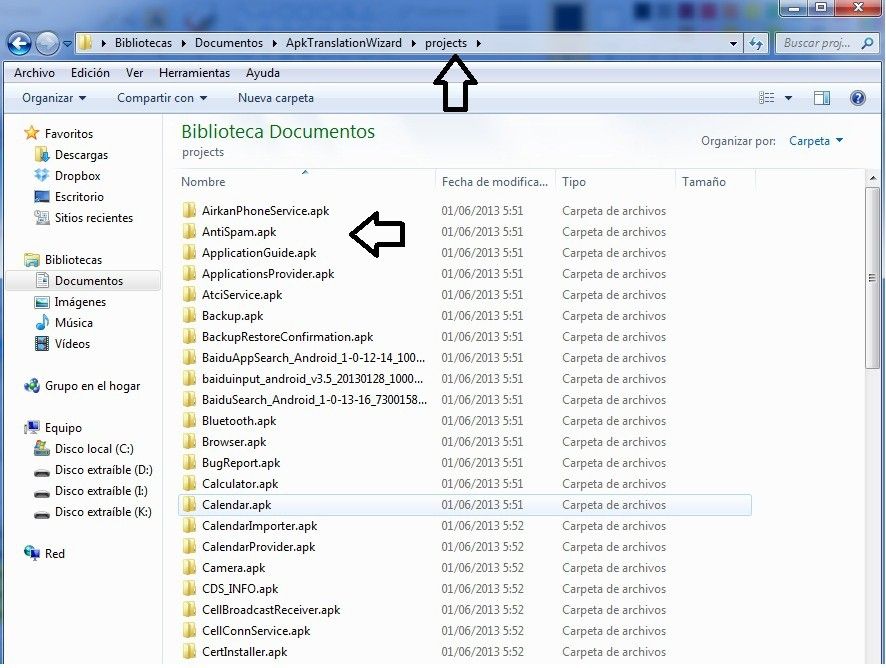The height and width of the screenshot is (668, 886).
Task: Toggle the preview pane button
Action: [822, 98]
